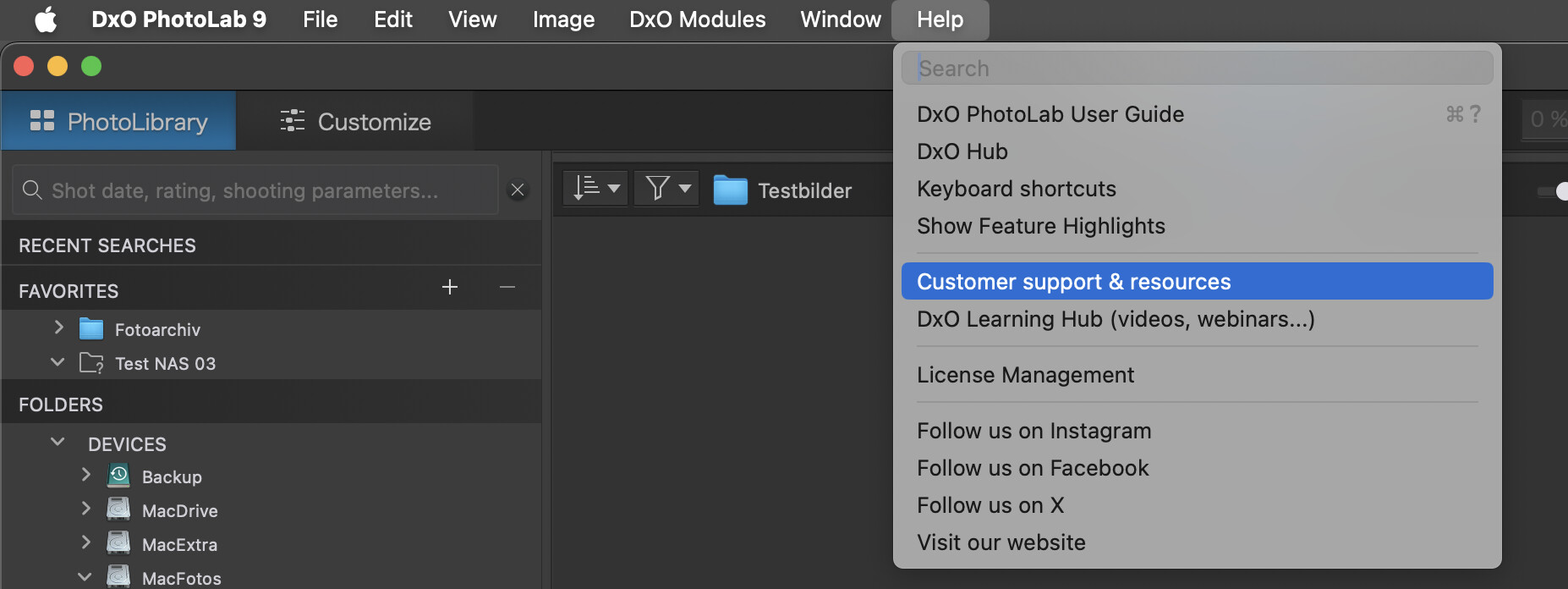Select the Fotoarchiv favorite folder
Screen dimensions: 1568x589
click(157, 329)
